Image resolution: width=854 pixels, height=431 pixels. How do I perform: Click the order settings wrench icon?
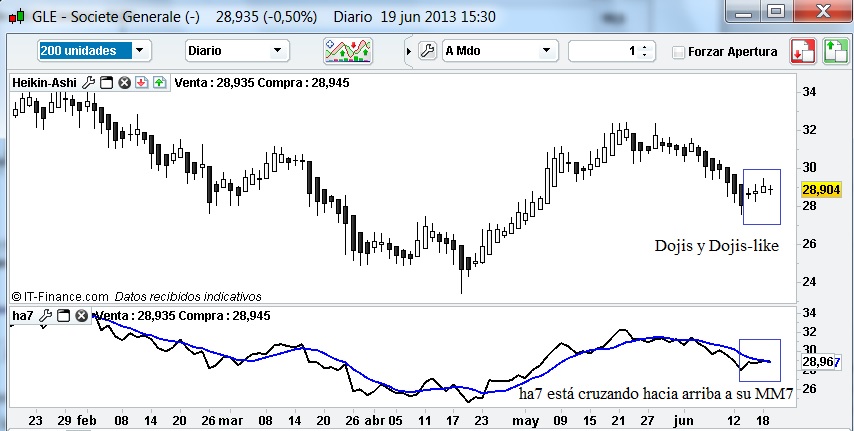click(x=428, y=51)
